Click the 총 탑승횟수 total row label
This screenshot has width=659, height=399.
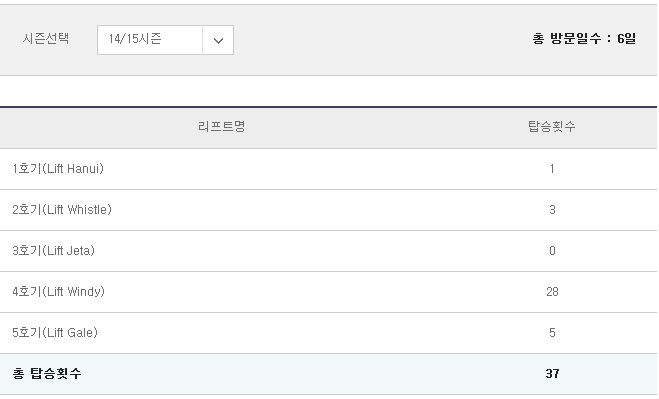(47, 373)
